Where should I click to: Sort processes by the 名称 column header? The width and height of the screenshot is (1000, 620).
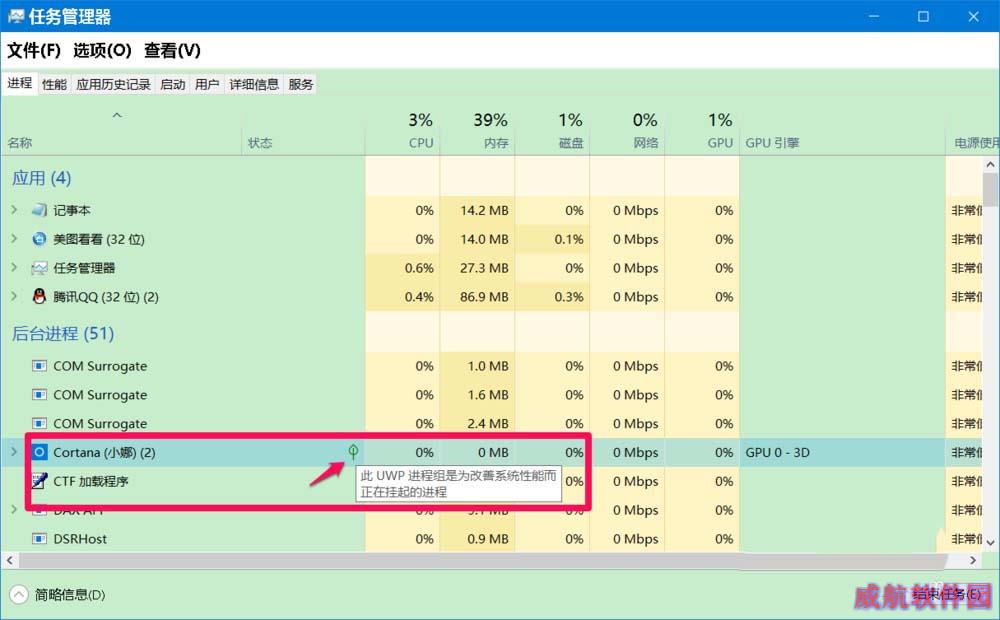pyautogui.click(x=20, y=143)
